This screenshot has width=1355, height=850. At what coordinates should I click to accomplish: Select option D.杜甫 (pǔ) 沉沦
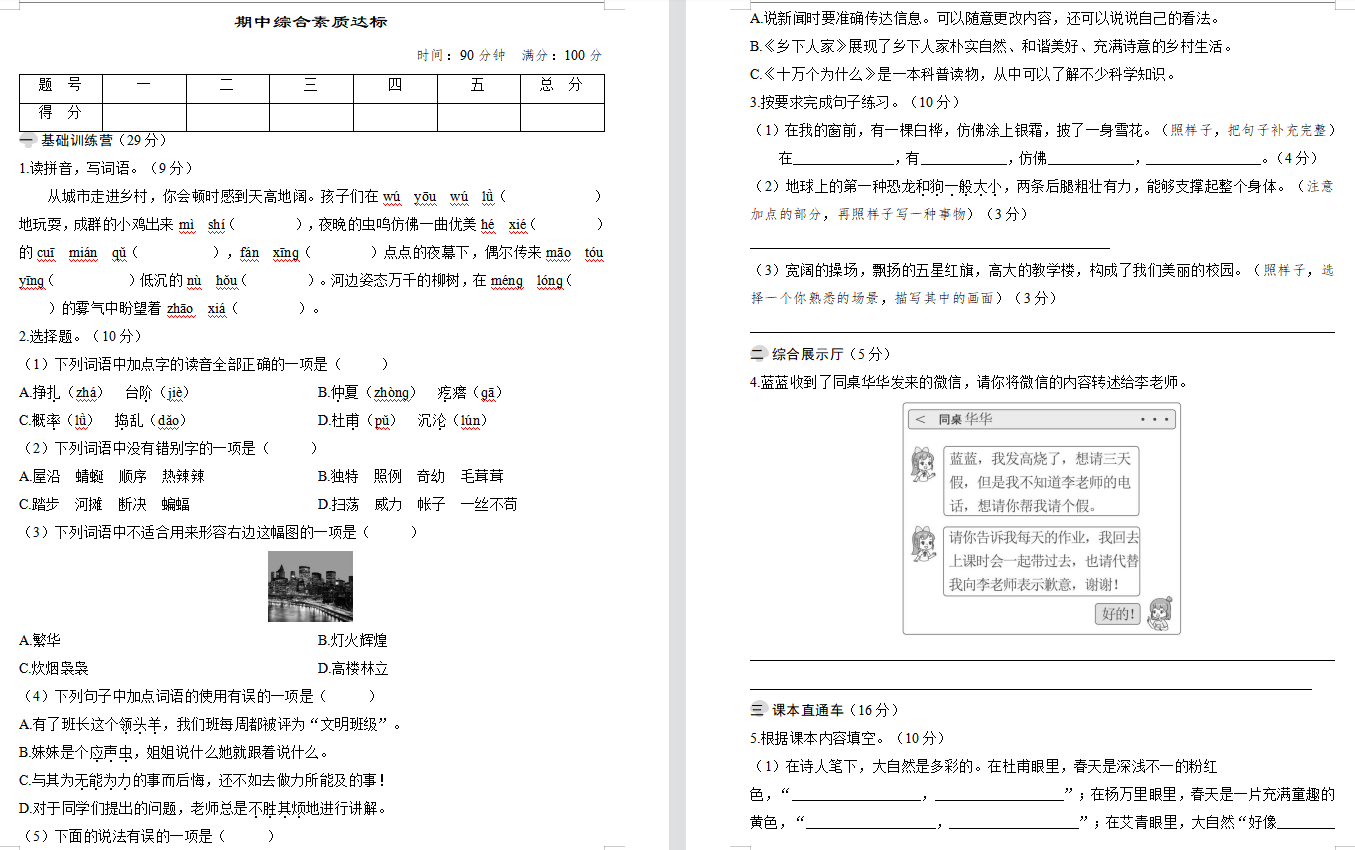(404, 421)
